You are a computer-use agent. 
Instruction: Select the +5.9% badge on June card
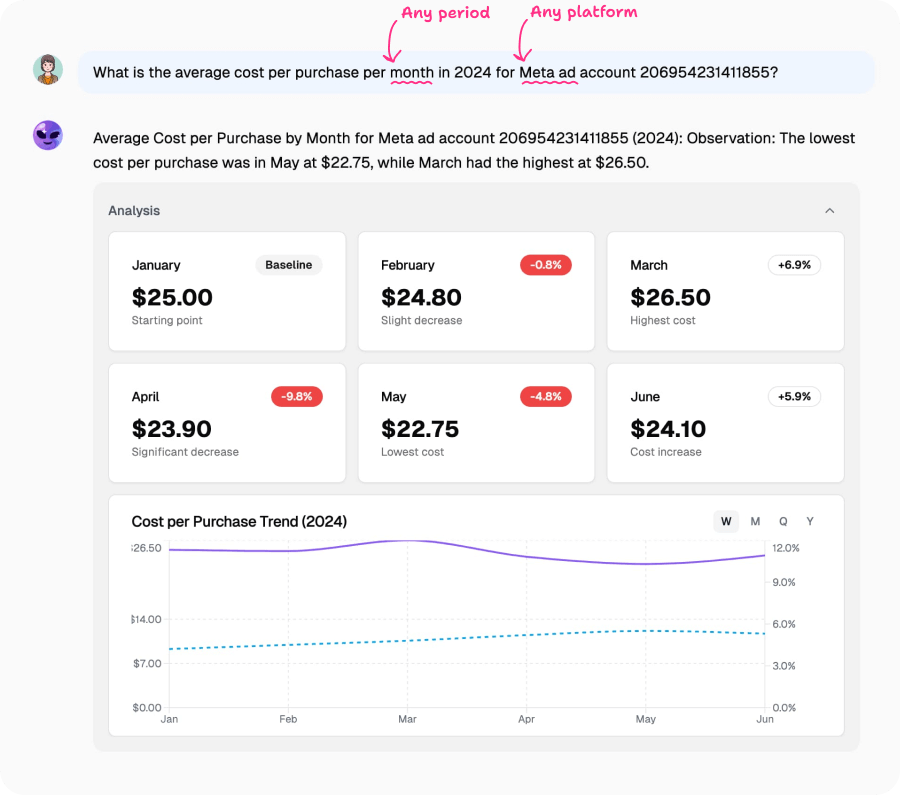pos(794,396)
